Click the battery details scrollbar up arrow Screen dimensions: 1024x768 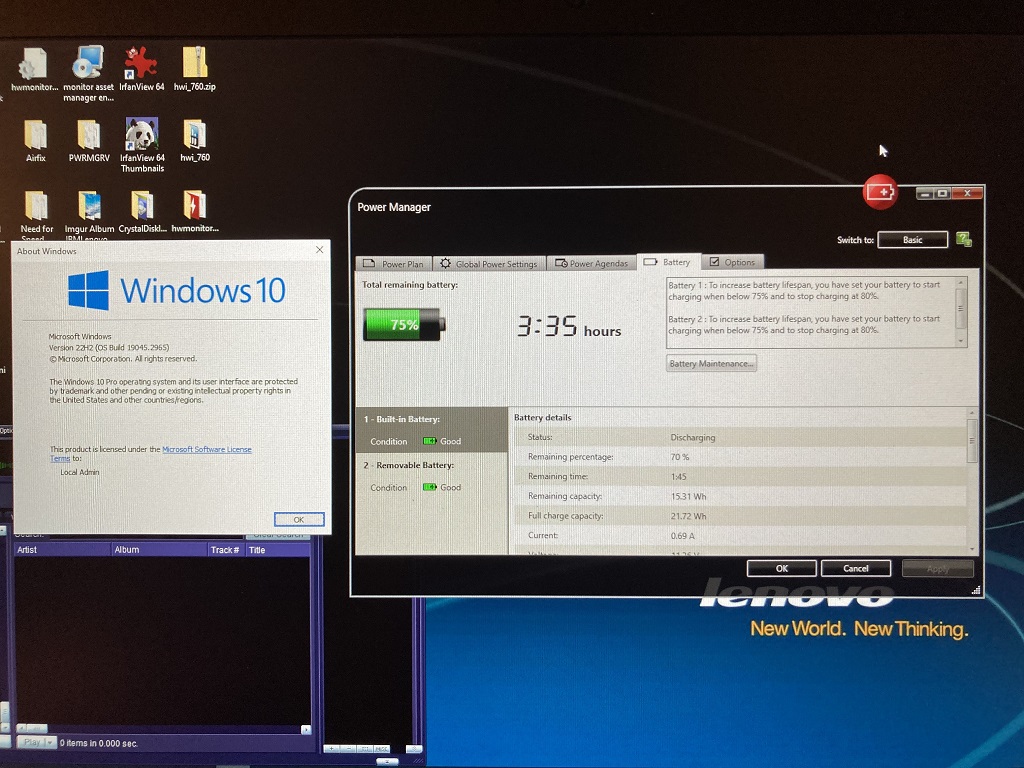[972, 413]
